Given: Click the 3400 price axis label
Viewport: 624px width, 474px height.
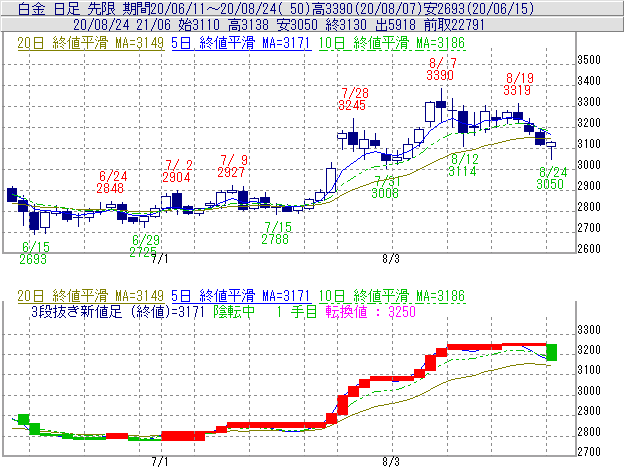Looking at the screenshot, I should pyautogui.click(x=589, y=81).
